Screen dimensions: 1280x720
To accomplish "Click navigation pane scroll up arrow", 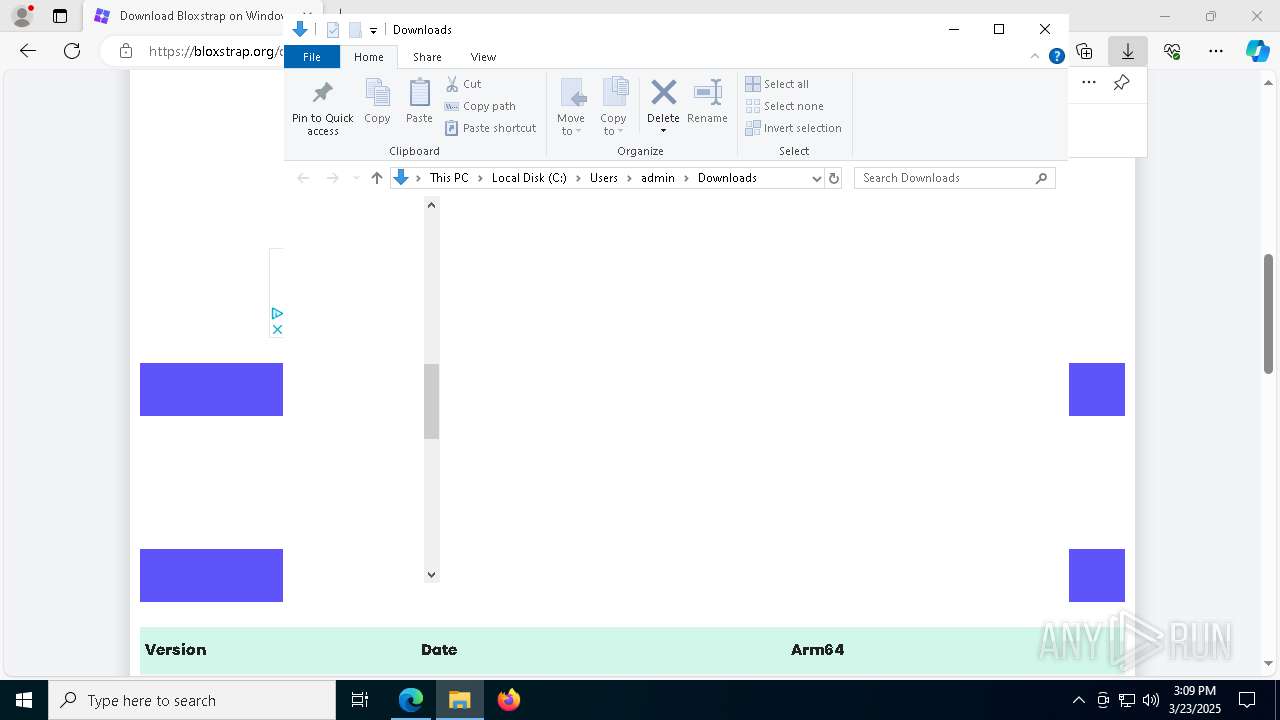I will (432, 205).
